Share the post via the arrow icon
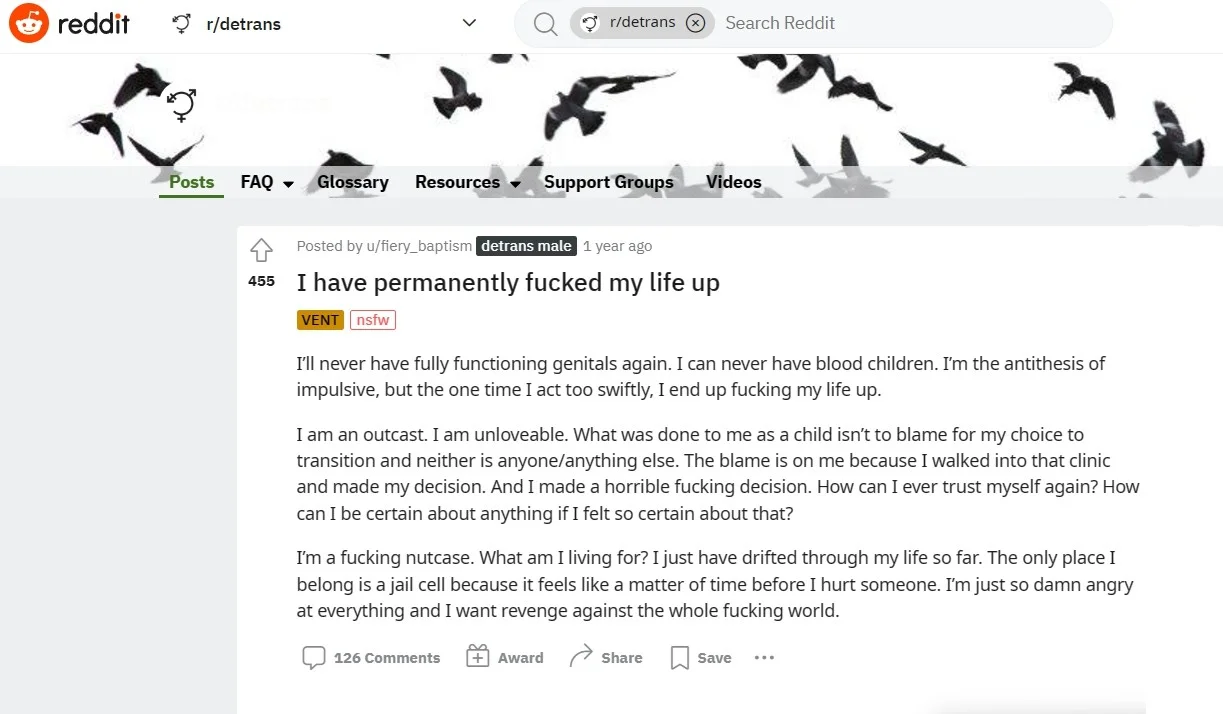This screenshot has width=1223, height=714. [583, 656]
